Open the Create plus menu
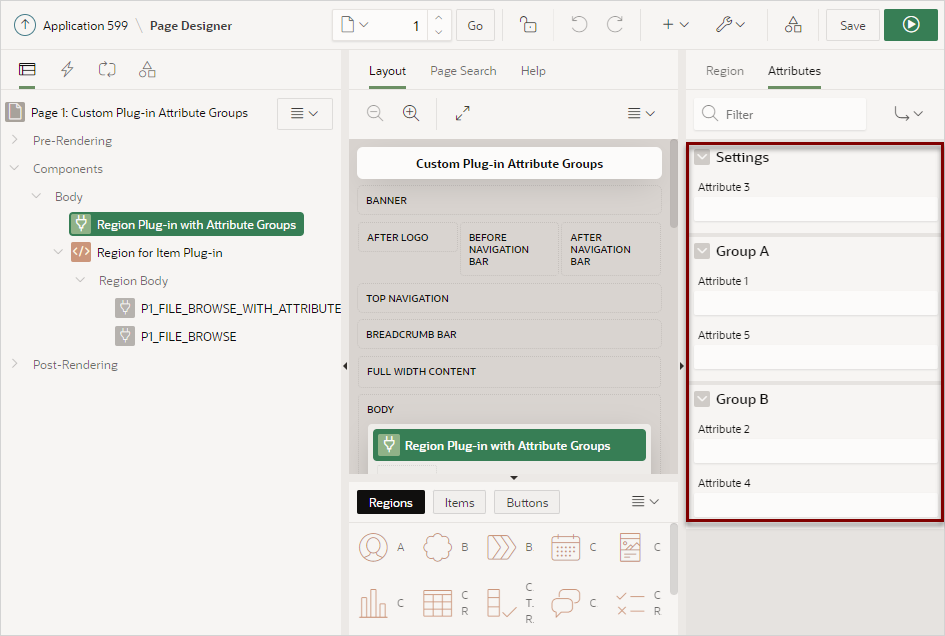945x636 pixels. pos(675,25)
